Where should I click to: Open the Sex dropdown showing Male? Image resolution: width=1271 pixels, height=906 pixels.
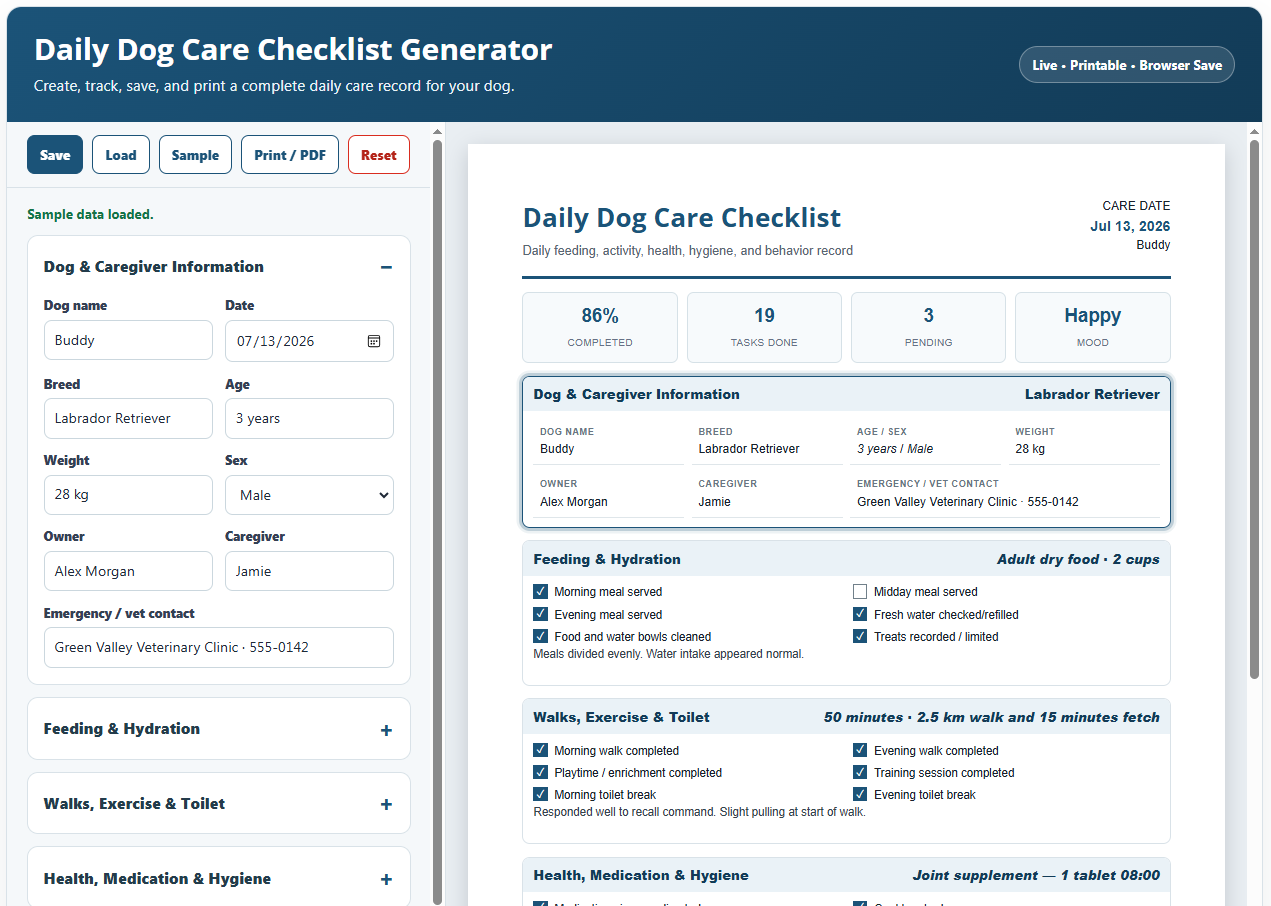(309, 495)
